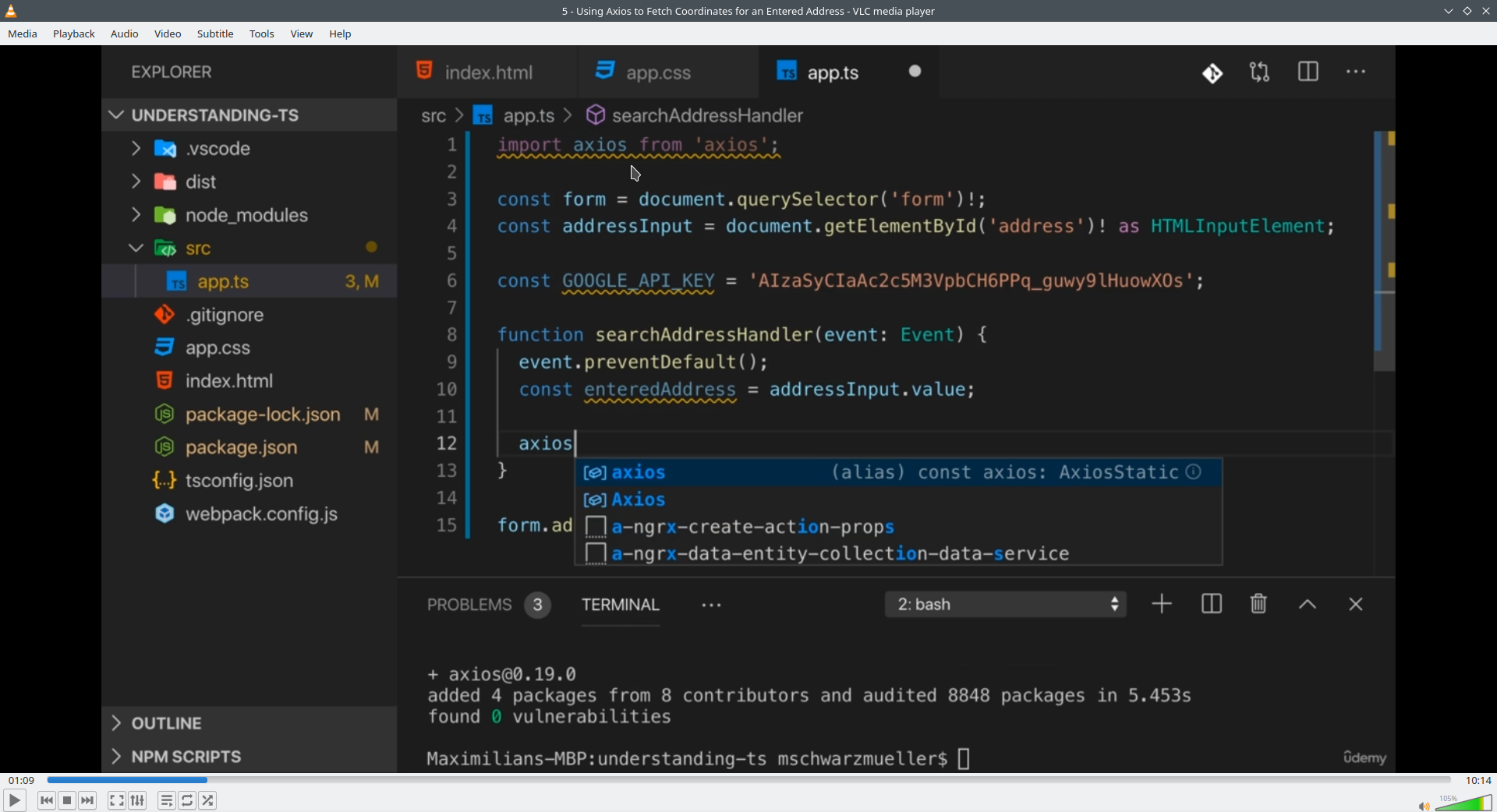1497x812 pixels.
Task: Split the terminal pane
Action: coord(1212,604)
